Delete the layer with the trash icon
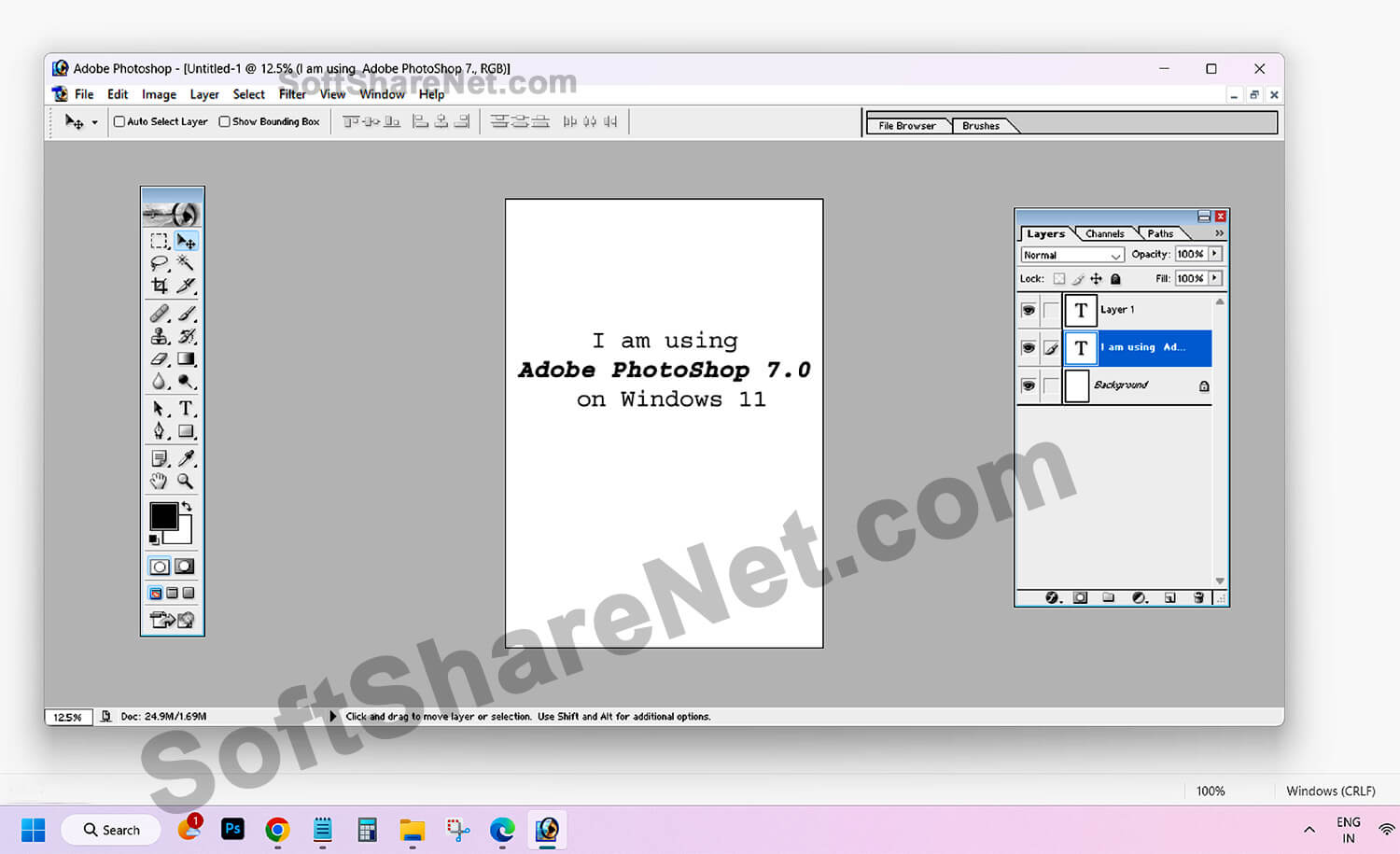Viewport: 1400px width, 854px height. [x=1198, y=597]
